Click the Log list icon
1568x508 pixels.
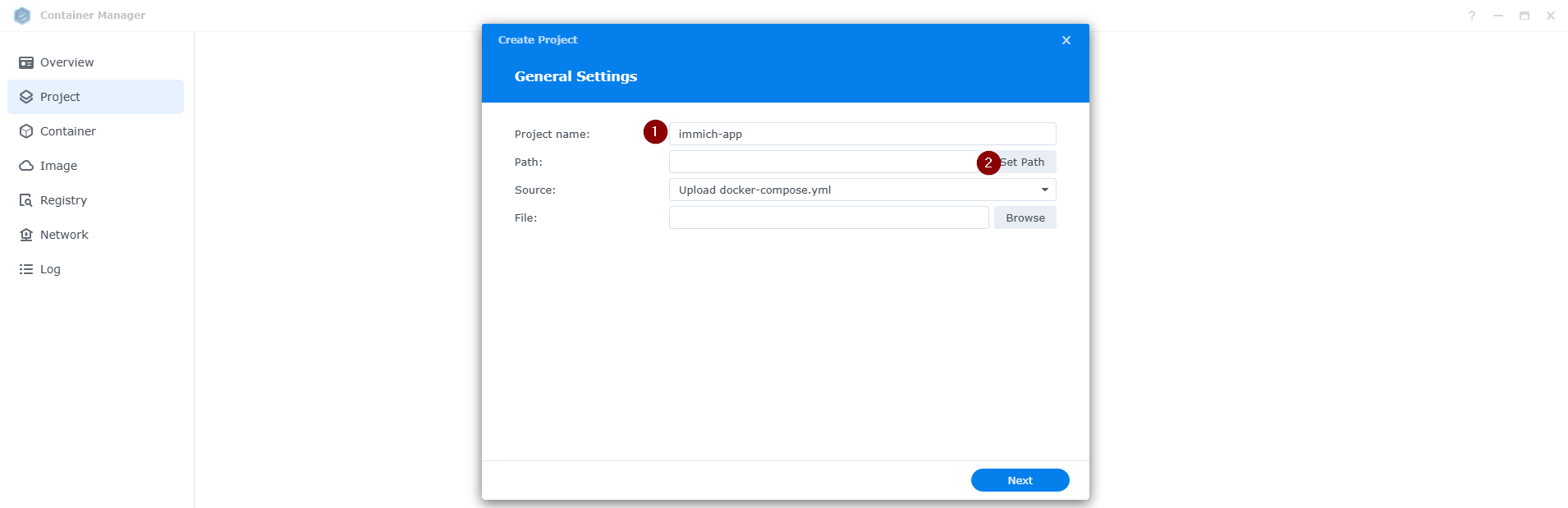tap(26, 269)
